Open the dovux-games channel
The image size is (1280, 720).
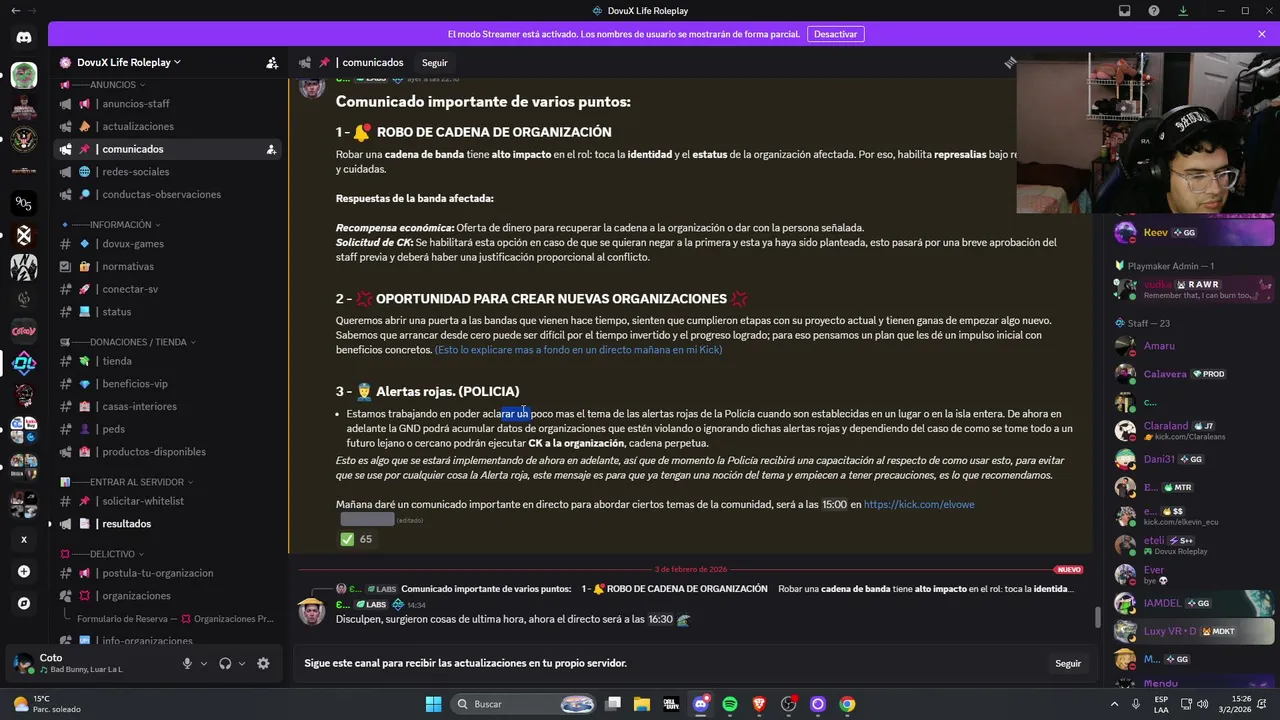click(x=167, y=244)
